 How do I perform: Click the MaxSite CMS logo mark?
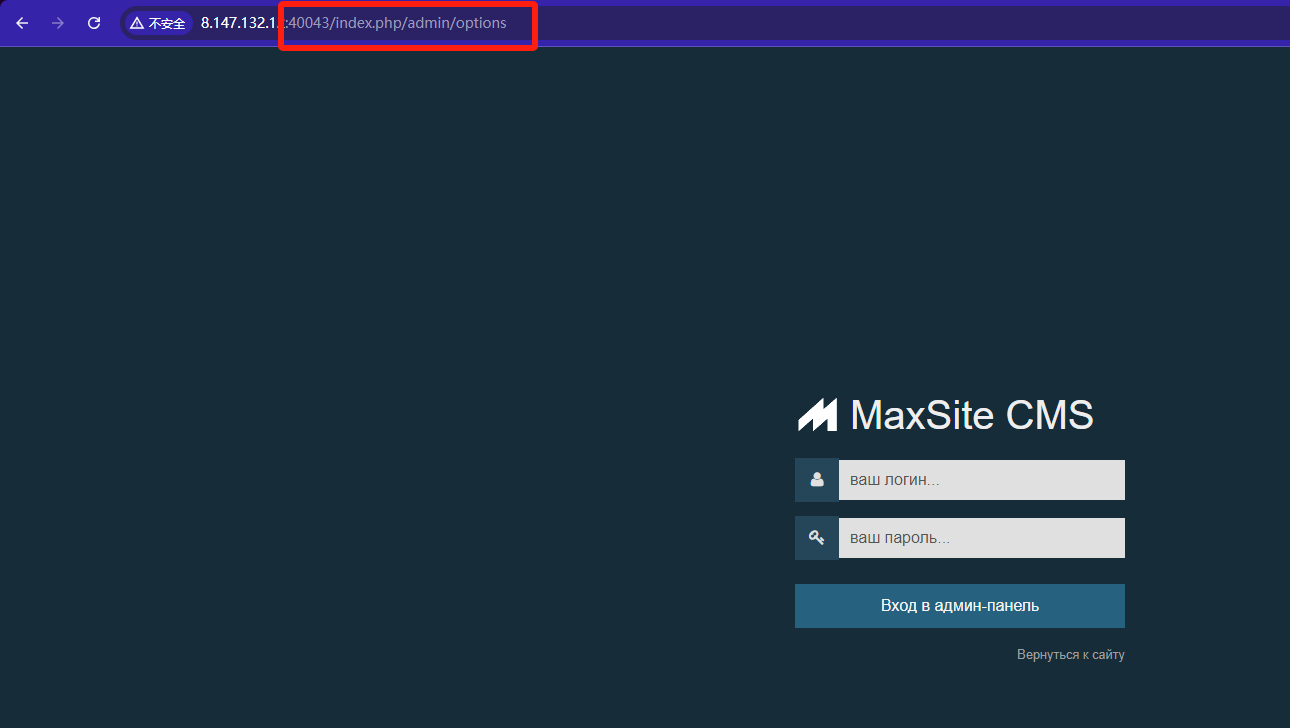[x=817, y=415]
